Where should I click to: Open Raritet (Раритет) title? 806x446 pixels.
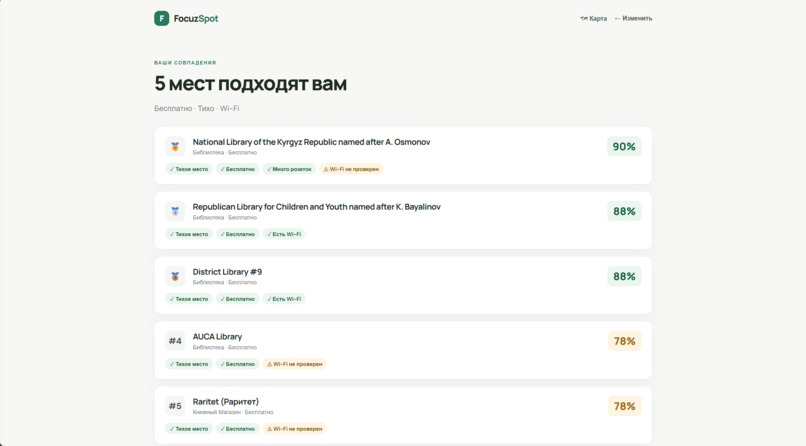point(226,401)
